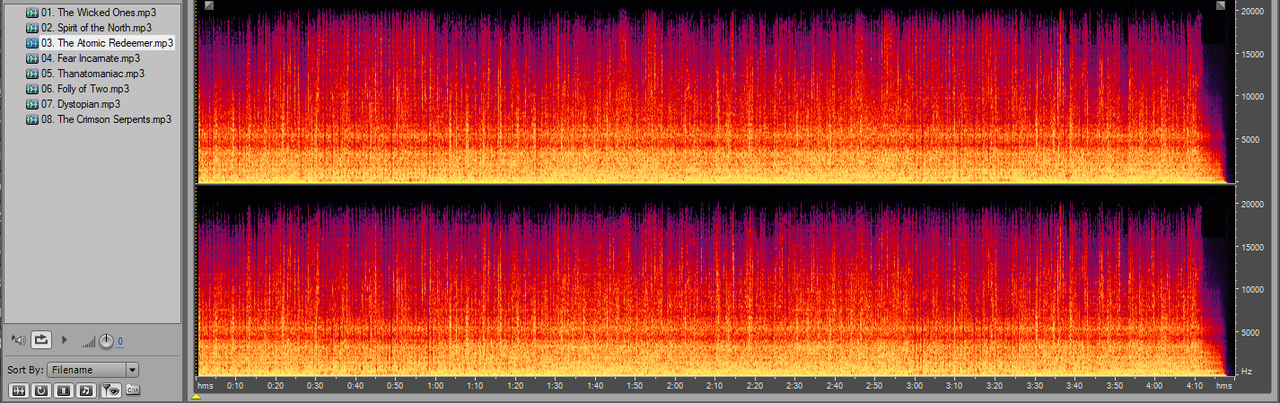Click the right hms label on ruler
Screen dimensions: 1280x403
1224,385
